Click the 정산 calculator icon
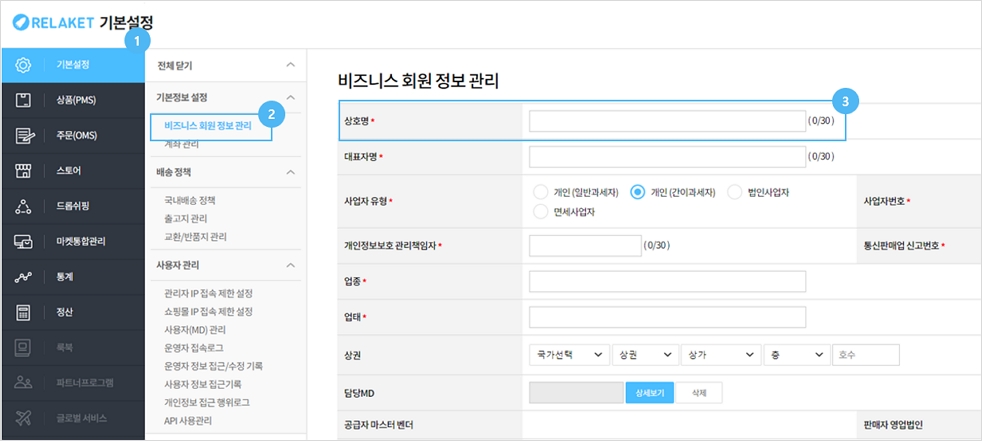982x441 pixels. [24, 312]
